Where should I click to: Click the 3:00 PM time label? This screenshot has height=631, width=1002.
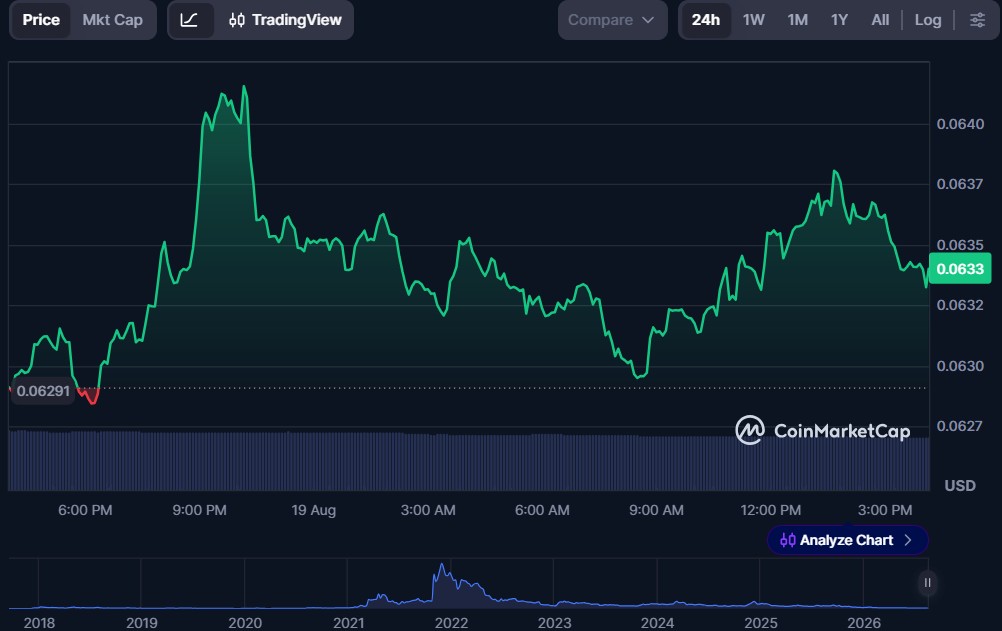[x=884, y=510]
